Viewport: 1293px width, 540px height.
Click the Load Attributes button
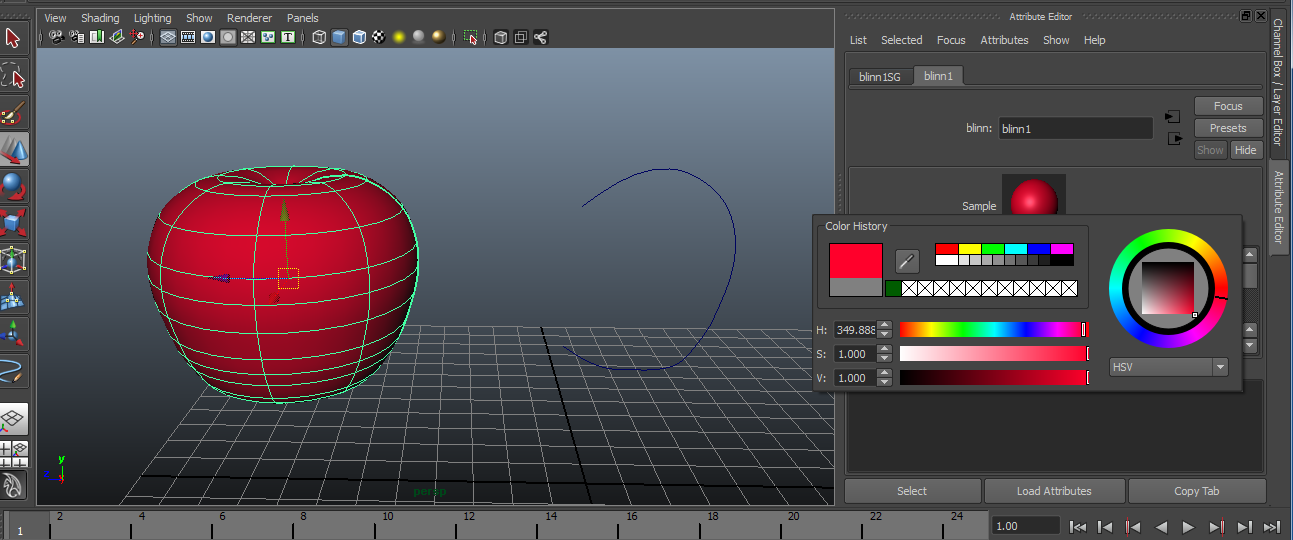[1054, 491]
